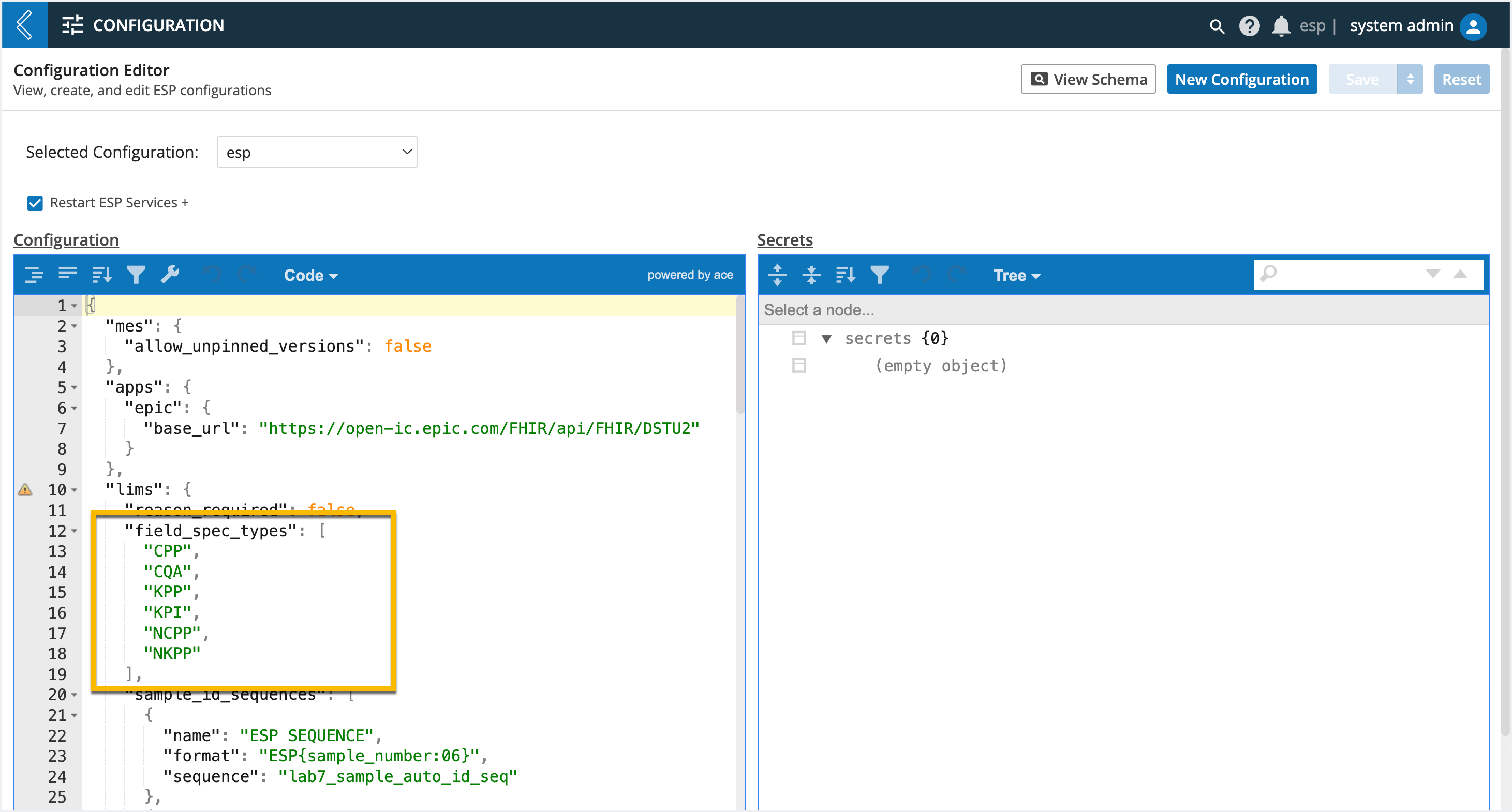Click the Save button
Viewport: 1512px width, 812px height.
click(x=1362, y=79)
